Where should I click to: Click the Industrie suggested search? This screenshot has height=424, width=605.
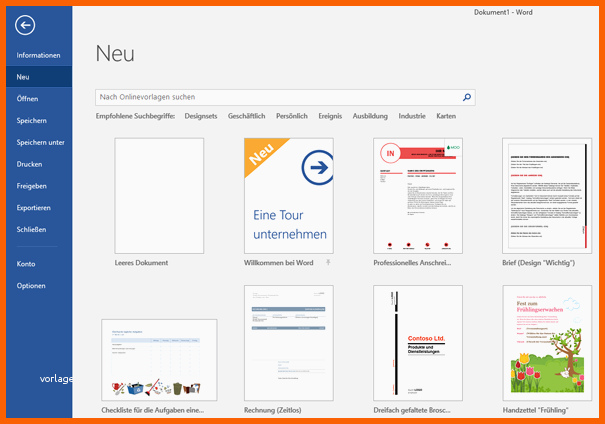click(x=412, y=116)
